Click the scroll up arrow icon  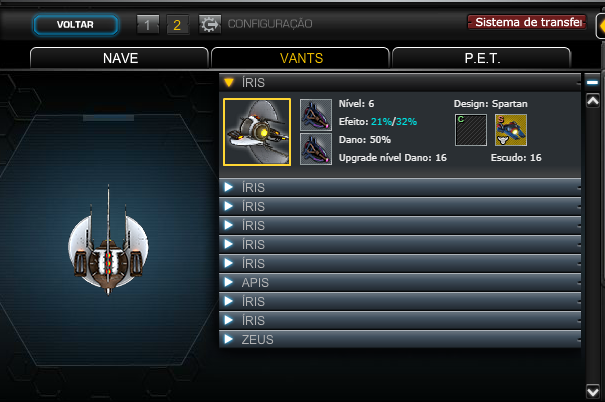pos(593,101)
